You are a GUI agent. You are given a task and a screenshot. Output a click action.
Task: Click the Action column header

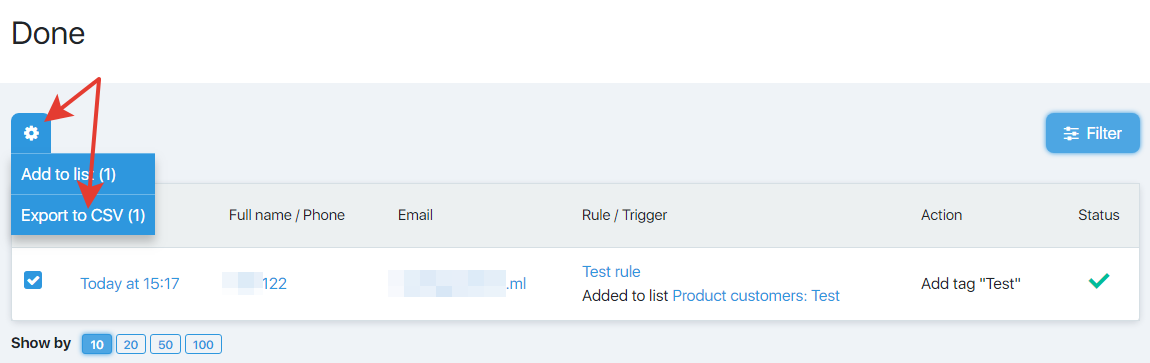pos(942,215)
